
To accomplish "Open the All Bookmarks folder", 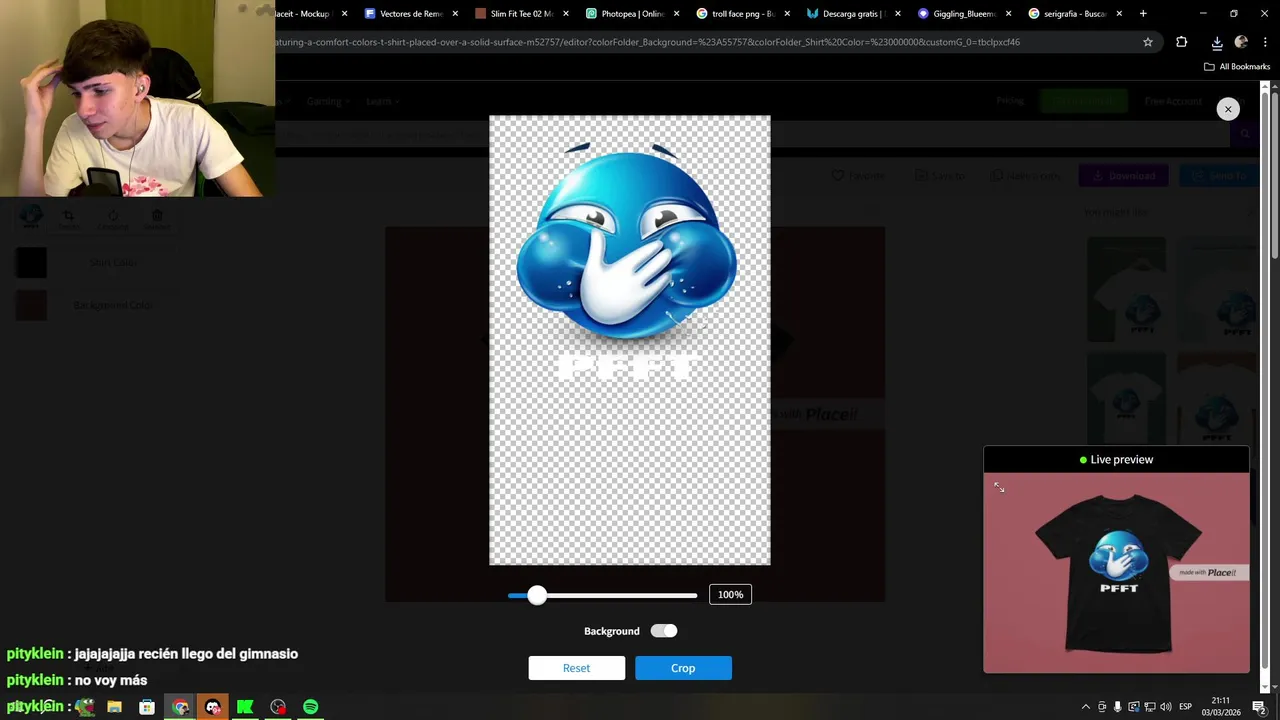I will pos(1237,67).
